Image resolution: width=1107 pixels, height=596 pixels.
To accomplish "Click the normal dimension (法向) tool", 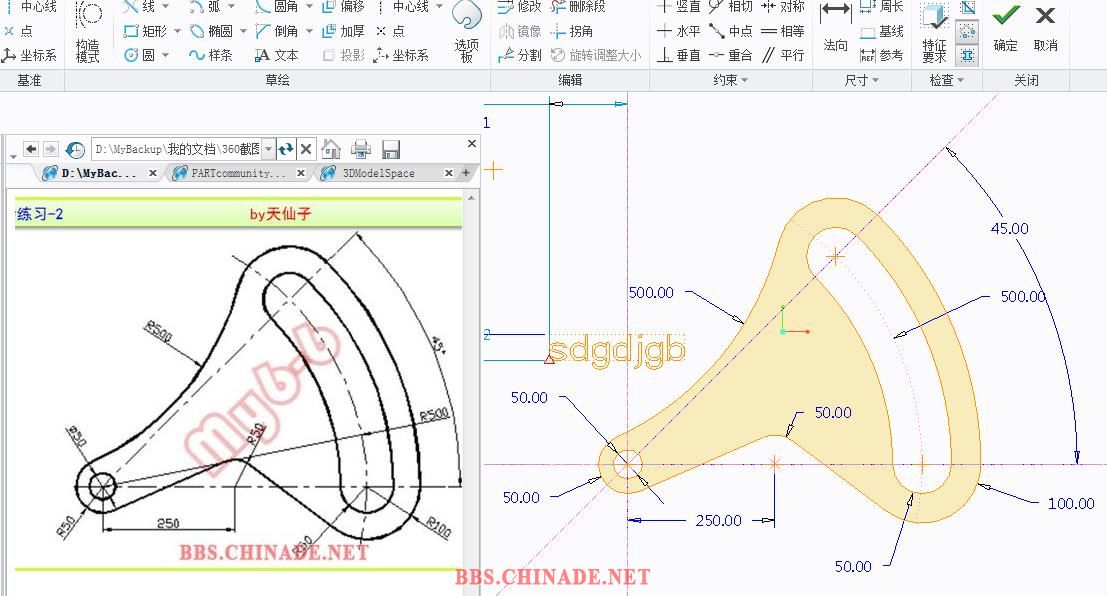I will click(835, 28).
